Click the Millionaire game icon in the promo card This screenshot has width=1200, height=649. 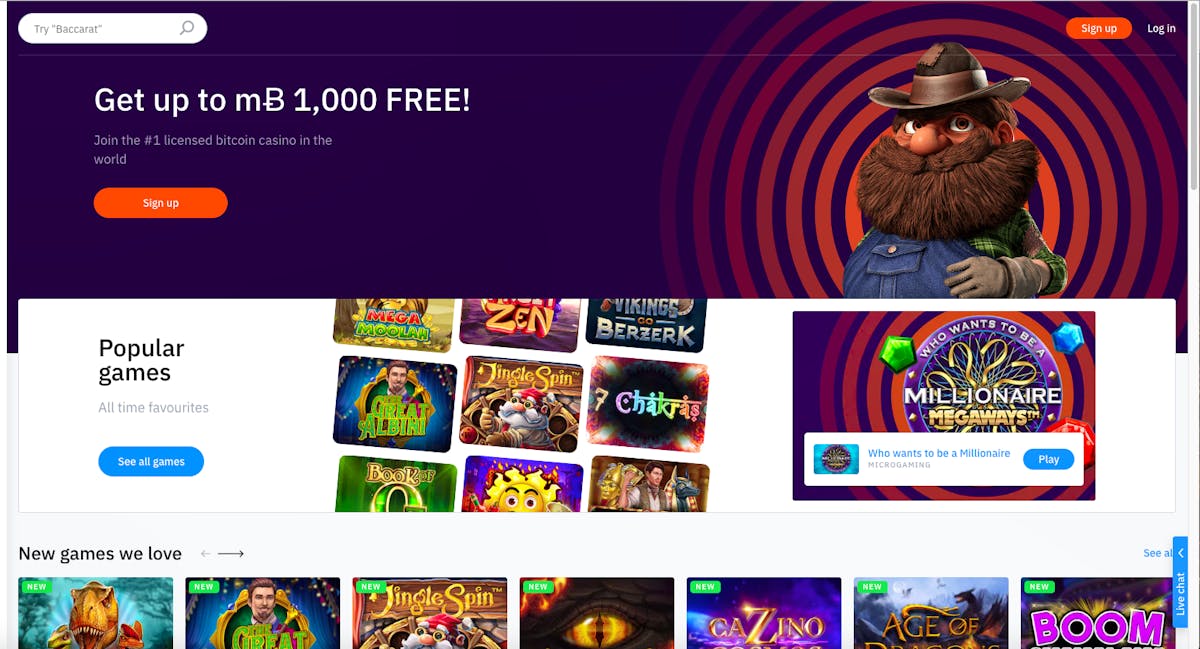coord(836,459)
